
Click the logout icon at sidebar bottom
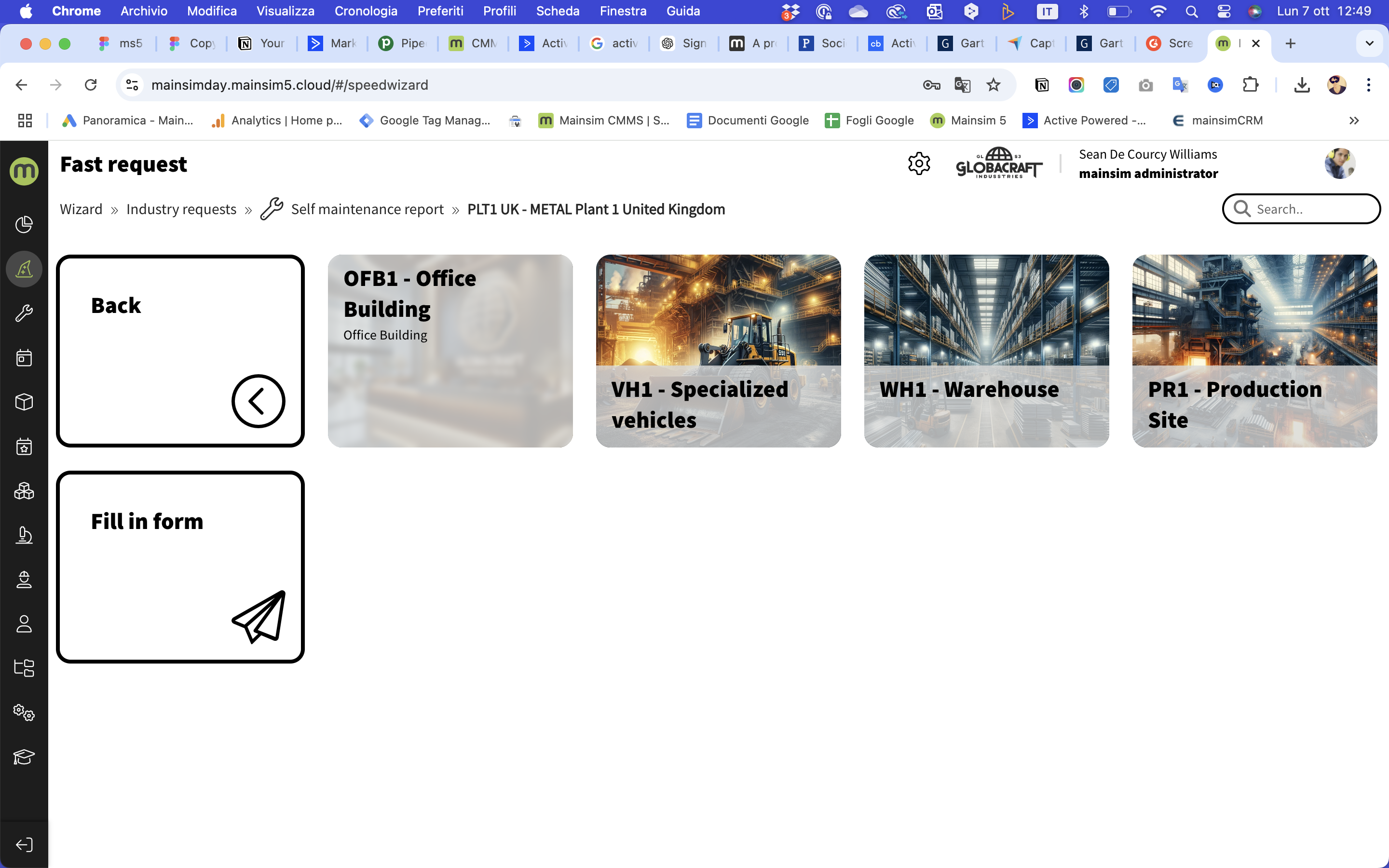tap(24, 844)
